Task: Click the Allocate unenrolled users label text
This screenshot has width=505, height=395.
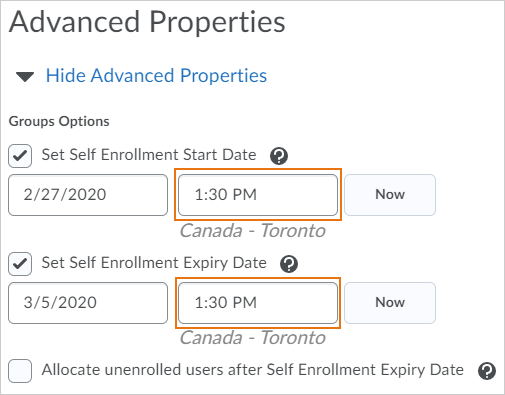Action: (253, 370)
